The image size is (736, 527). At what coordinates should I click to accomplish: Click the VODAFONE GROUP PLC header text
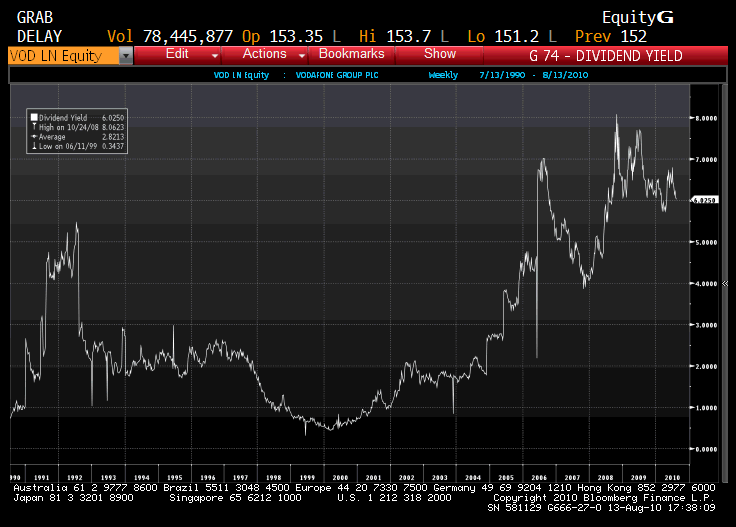337,75
